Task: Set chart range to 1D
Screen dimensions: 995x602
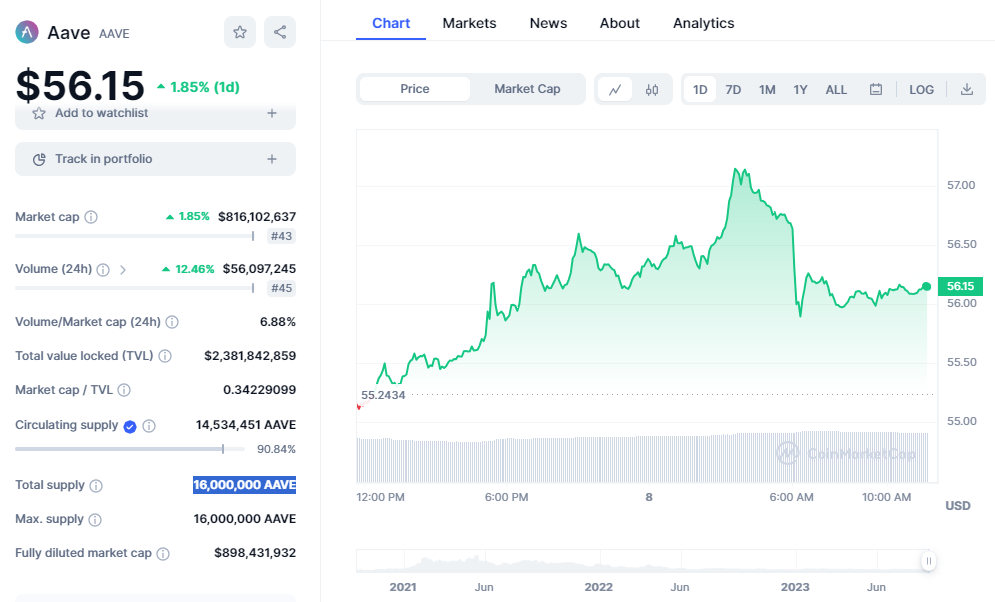Action: (700, 89)
